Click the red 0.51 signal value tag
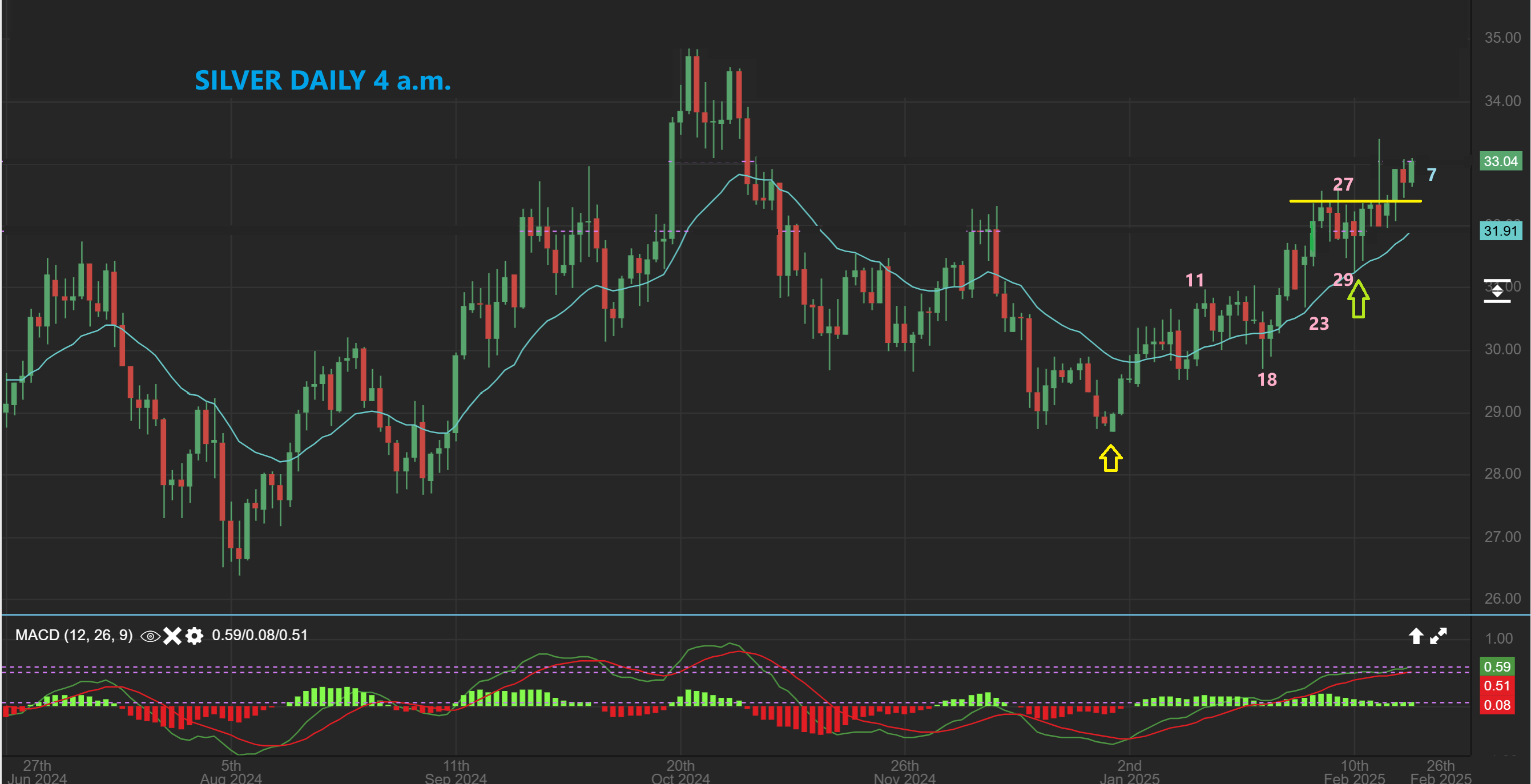The image size is (1531, 784). pyautogui.click(x=1497, y=685)
